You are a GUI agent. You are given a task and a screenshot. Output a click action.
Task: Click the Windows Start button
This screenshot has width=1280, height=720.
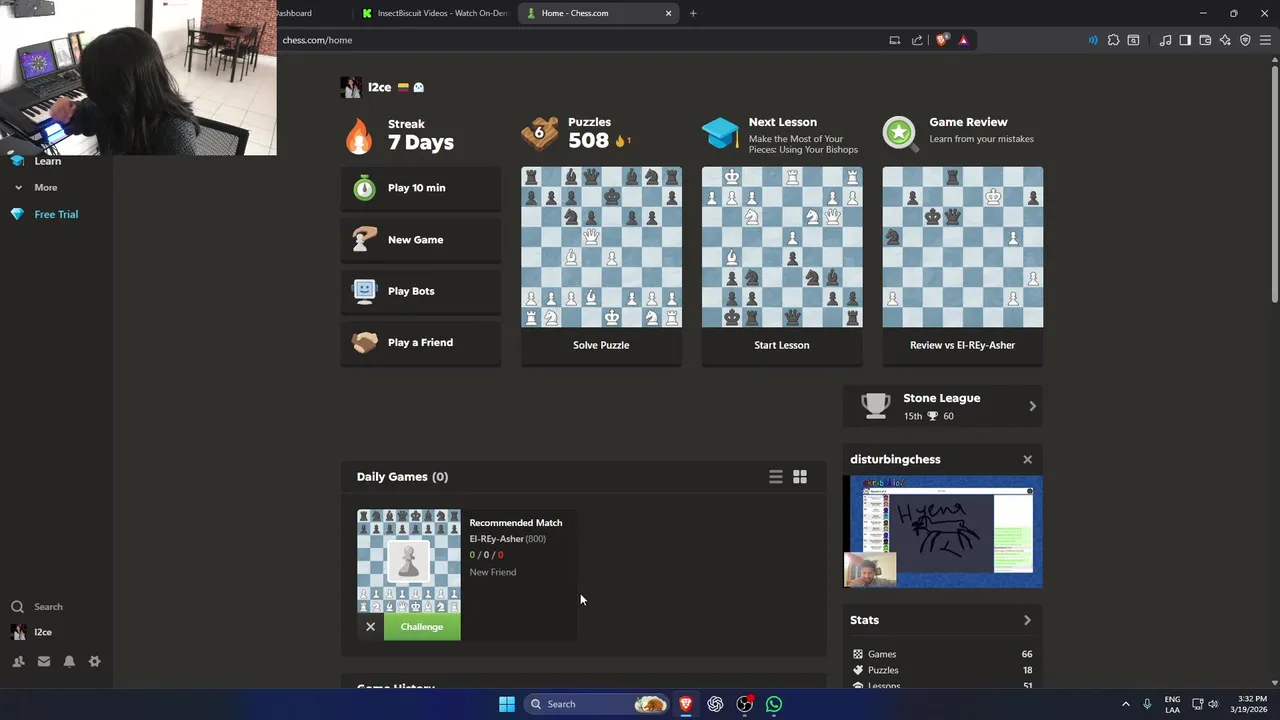(x=507, y=704)
